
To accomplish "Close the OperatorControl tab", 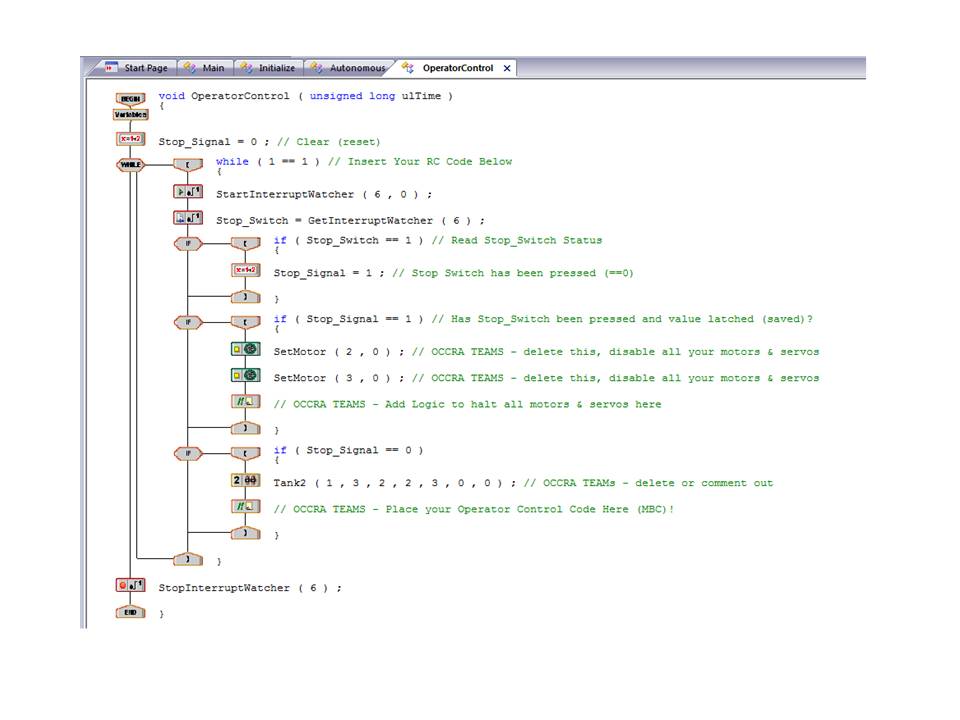I will 506,68.
